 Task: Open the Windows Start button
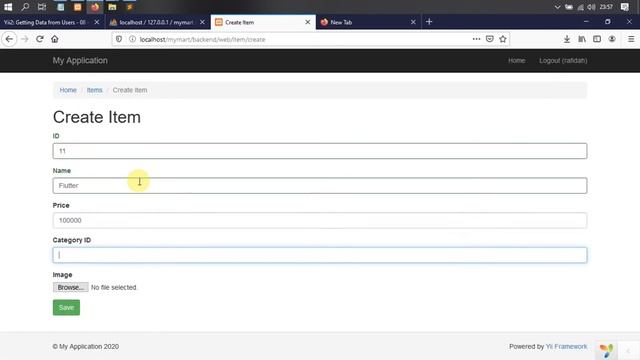tap(8, 7)
